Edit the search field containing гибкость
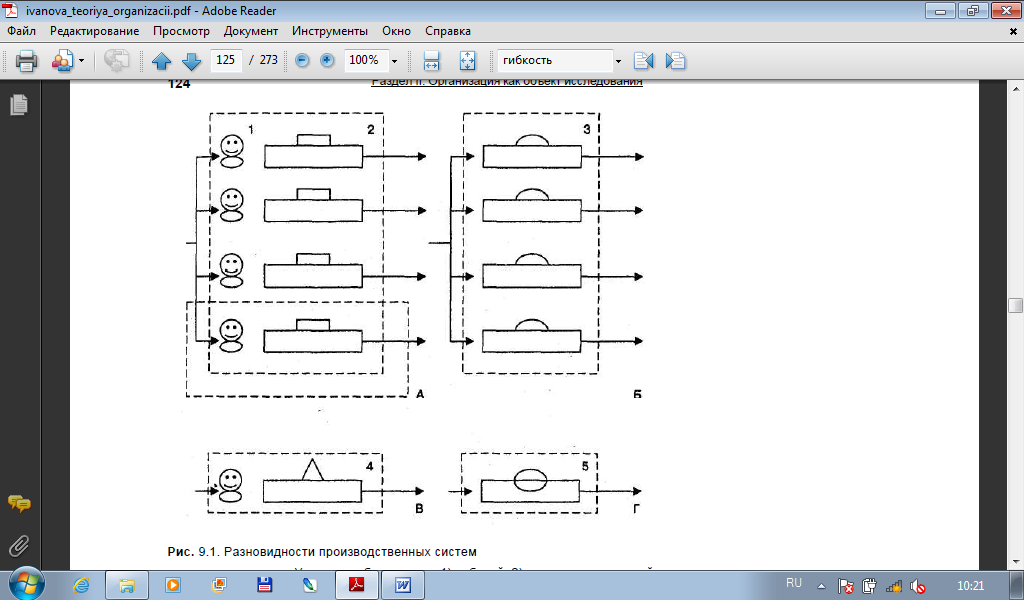The image size is (1024, 600). click(x=555, y=60)
